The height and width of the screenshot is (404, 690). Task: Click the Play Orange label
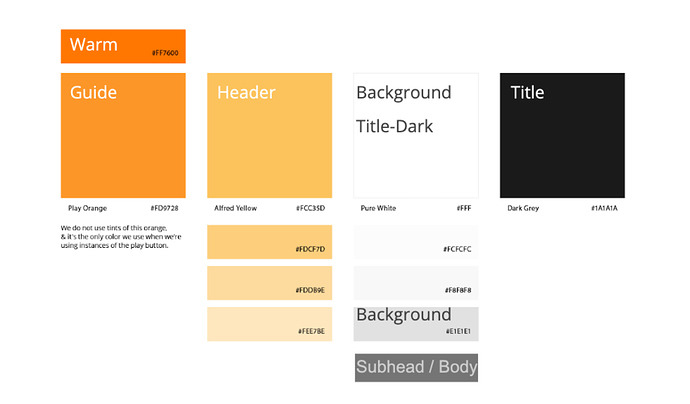tap(88, 208)
